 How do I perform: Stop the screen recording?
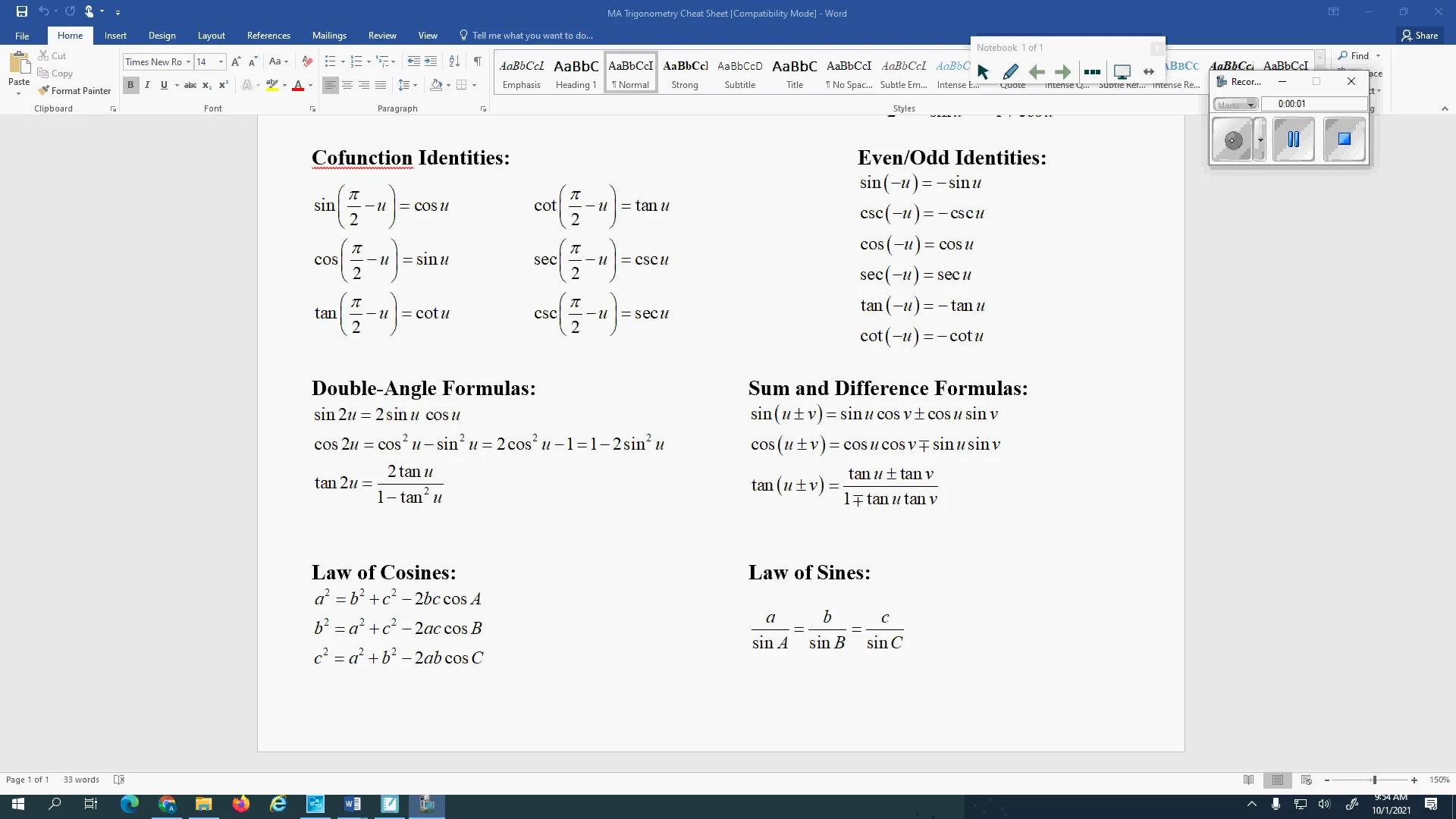point(1344,140)
